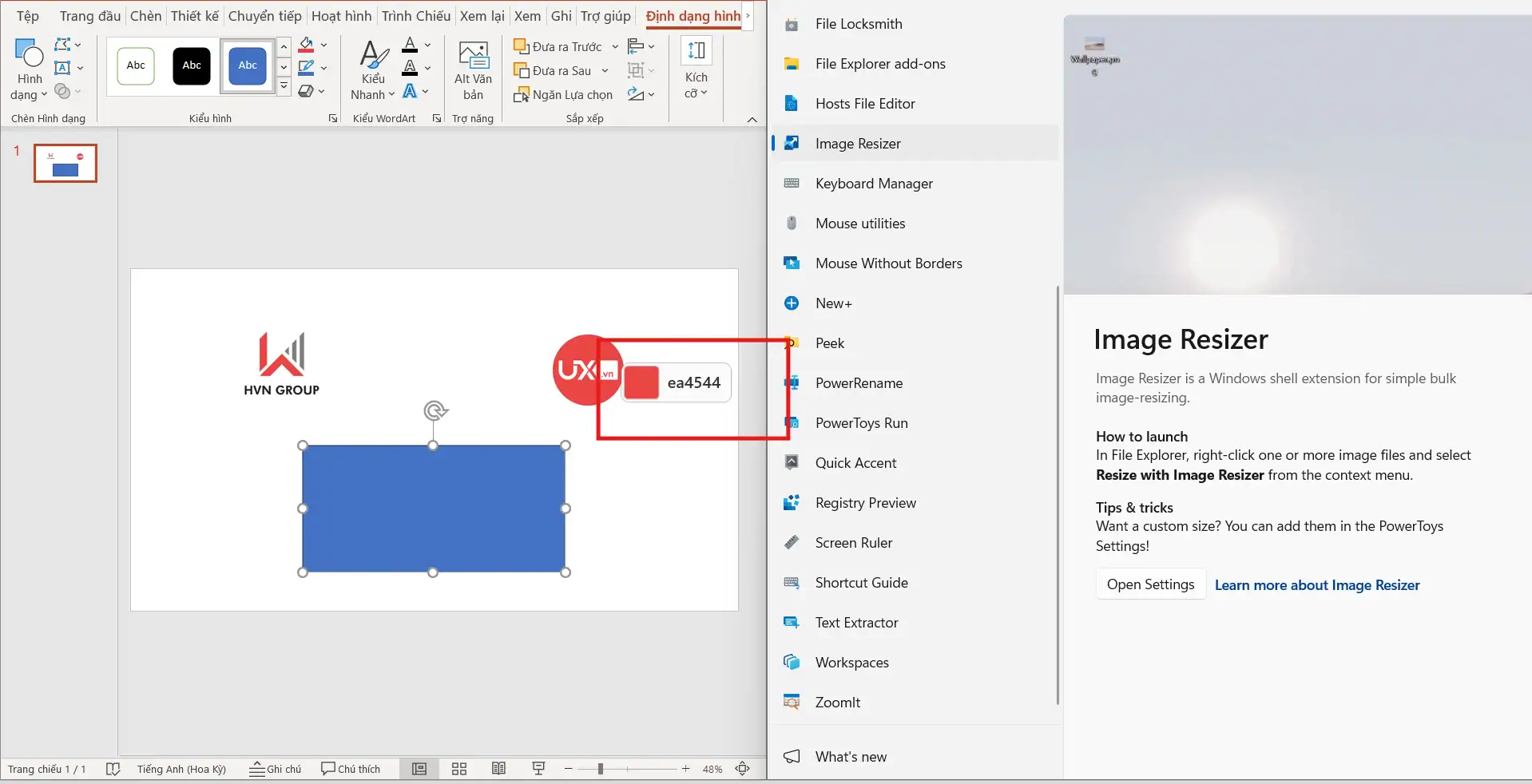Open the Shape Fill color icon
The height and width of the screenshot is (784, 1532).
pos(307,45)
